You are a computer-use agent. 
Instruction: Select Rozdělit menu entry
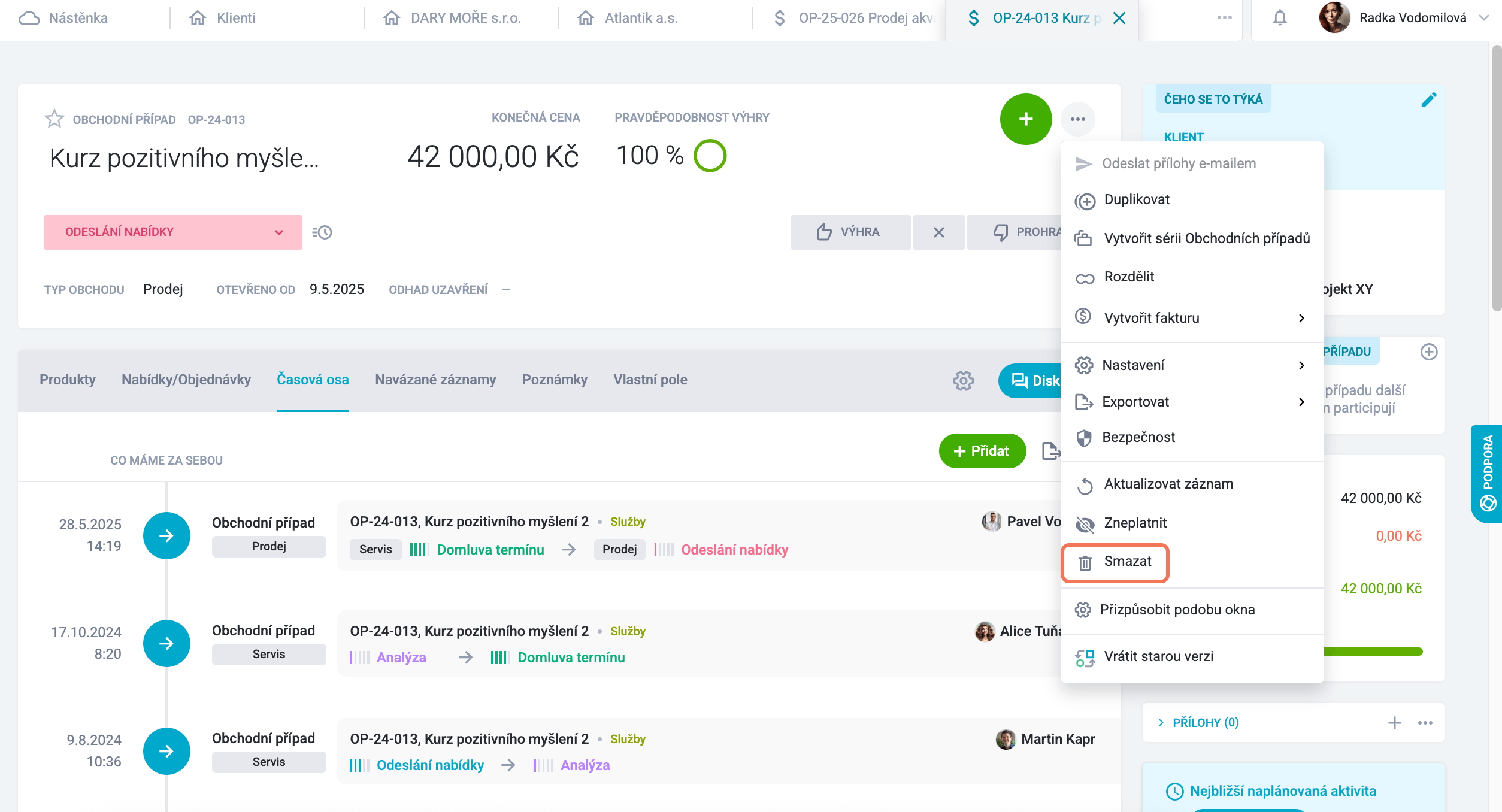click(x=1192, y=277)
